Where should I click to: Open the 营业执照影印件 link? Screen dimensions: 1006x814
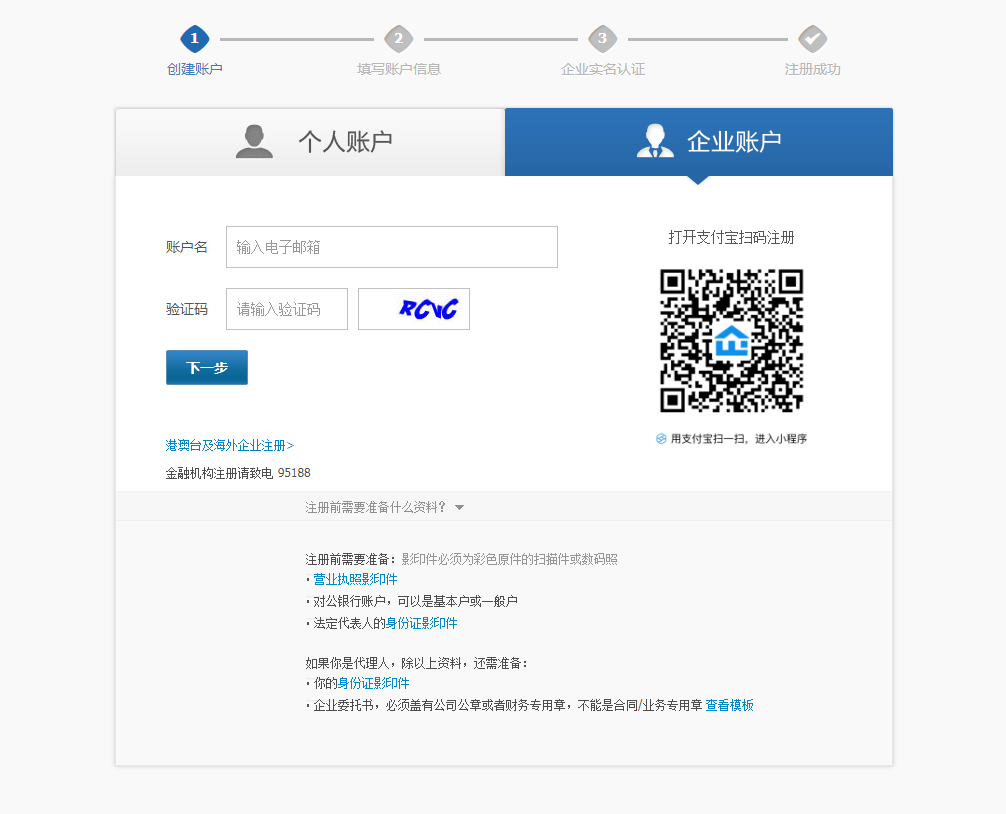click(x=355, y=579)
